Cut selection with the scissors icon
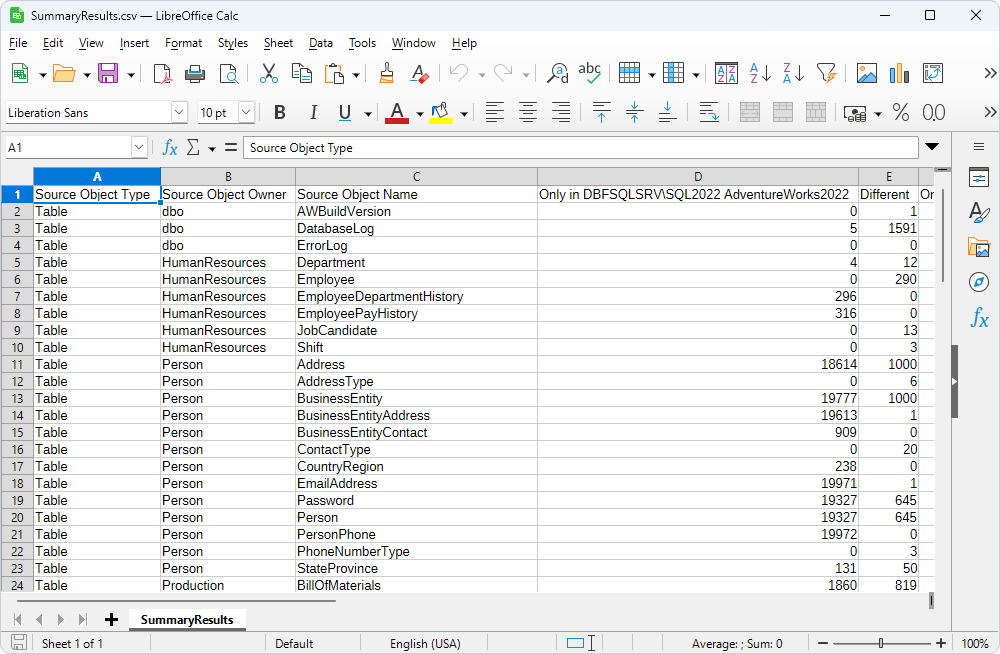This screenshot has height=654, width=1000. click(269, 73)
